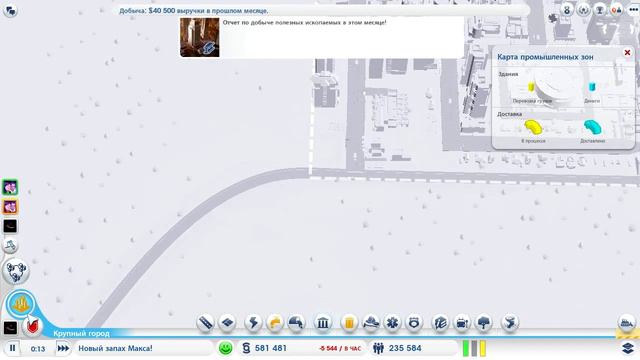The width and height of the screenshot is (640, 360).
Task: Click the yellow industrial demand bar
Action: (x=483, y=349)
